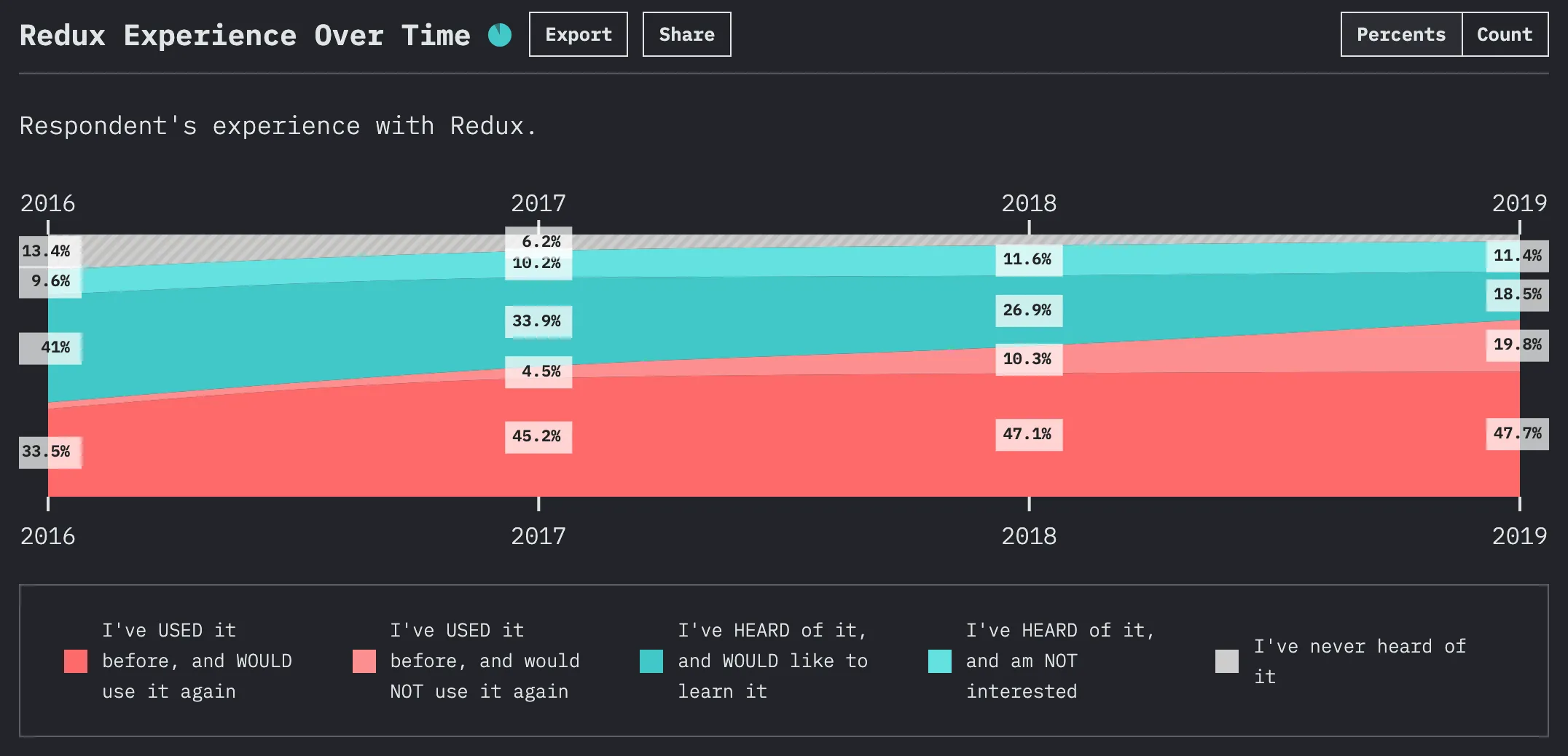1568x756 pixels.
Task: Select legend label 'I've HEARD of it, and WOULD like to learn it'
Action: 773,661
